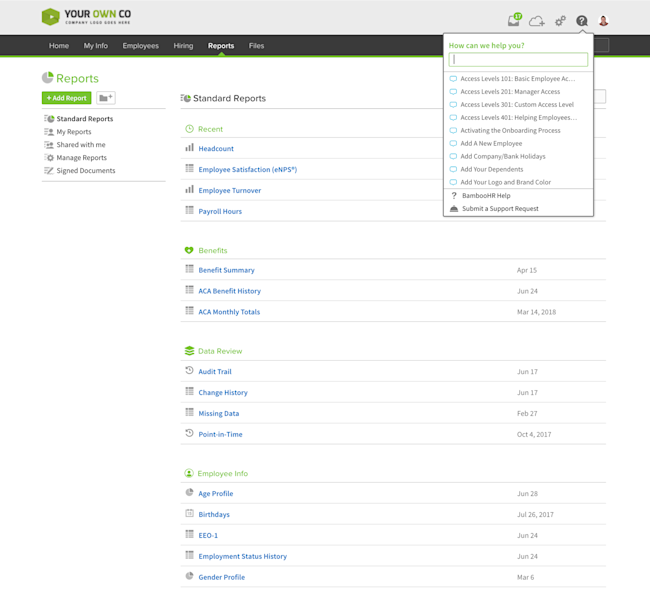Image resolution: width=650 pixels, height=591 pixels.
Task: Click the Reports page title pie icon
Action: click(x=48, y=78)
